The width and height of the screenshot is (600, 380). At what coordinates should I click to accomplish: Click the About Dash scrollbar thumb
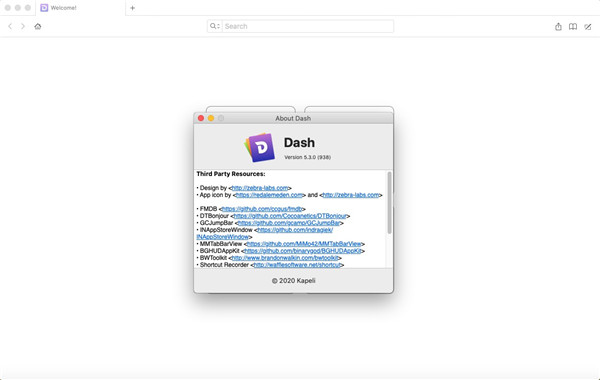point(390,202)
